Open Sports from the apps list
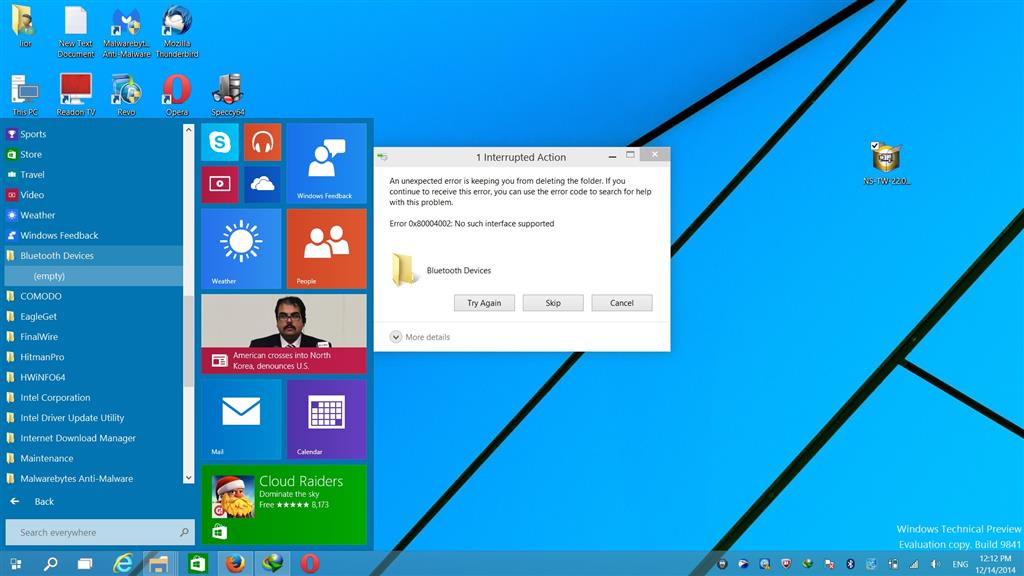 [x=93, y=134]
